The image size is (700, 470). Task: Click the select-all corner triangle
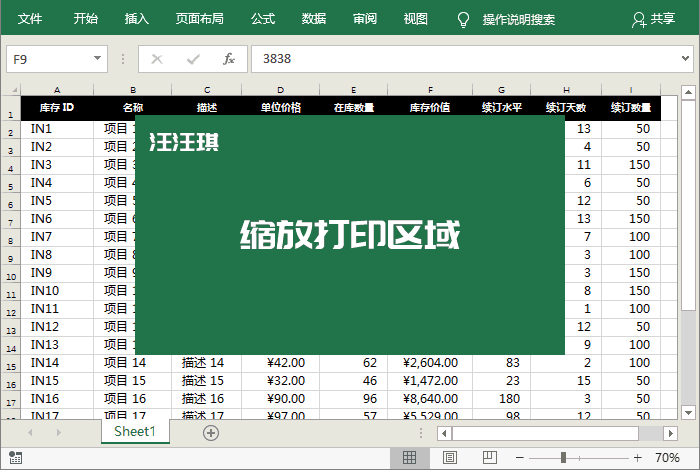(14, 89)
